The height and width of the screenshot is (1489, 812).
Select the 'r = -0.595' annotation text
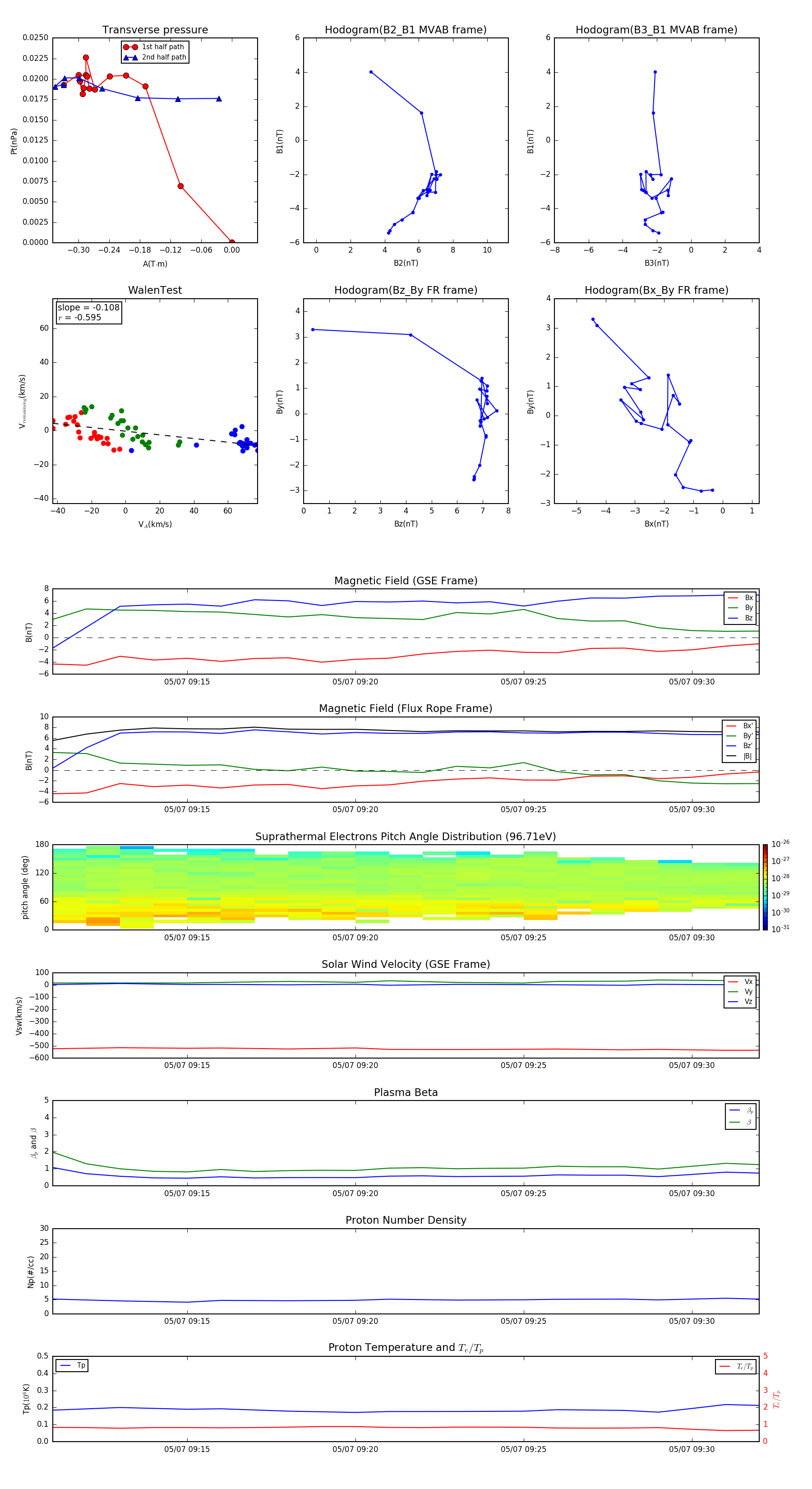coord(80,317)
